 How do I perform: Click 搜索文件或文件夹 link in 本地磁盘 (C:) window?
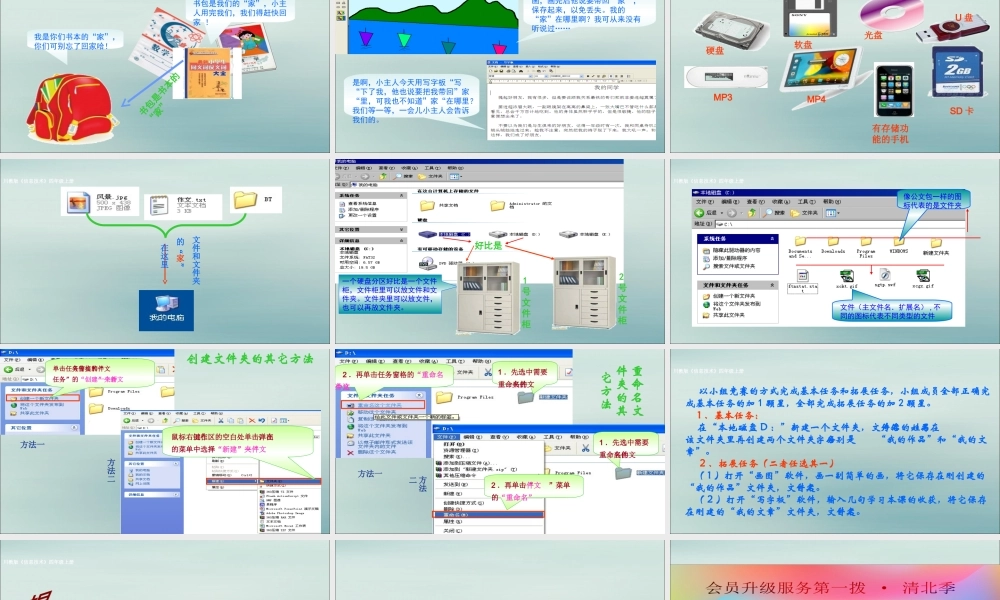[733, 266]
